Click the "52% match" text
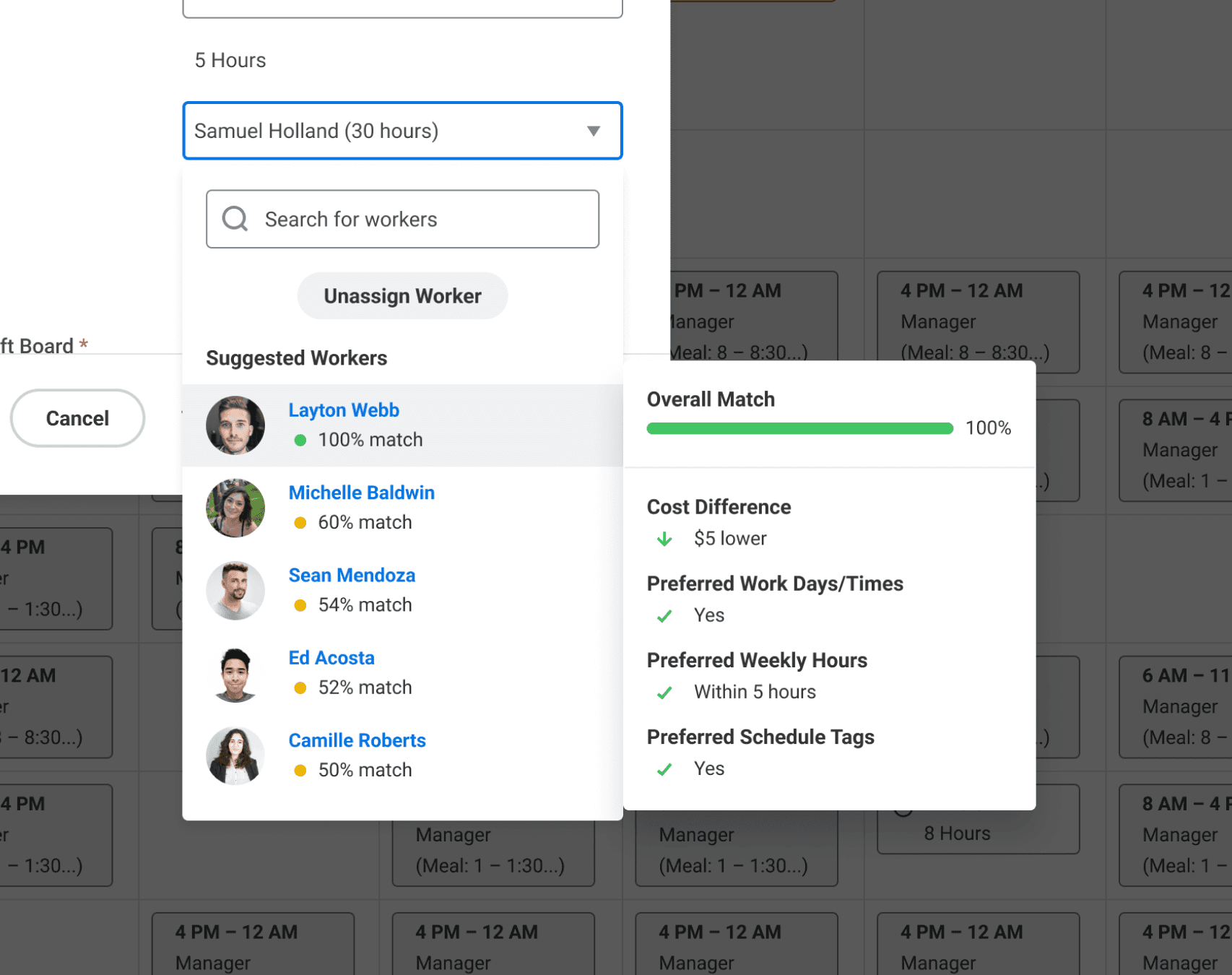The image size is (1232, 975). click(365, 688)
